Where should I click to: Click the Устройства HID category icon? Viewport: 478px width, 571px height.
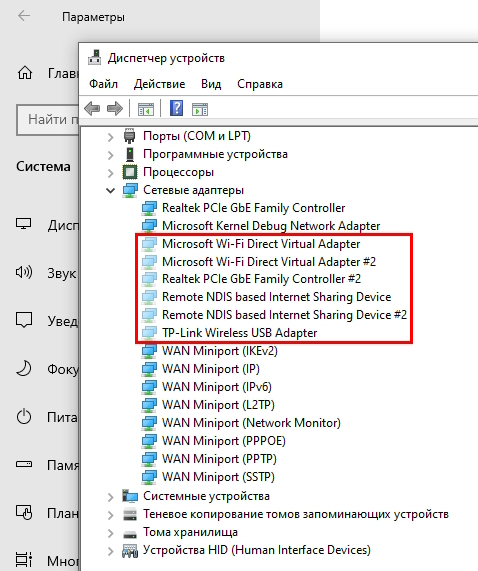[130, 550]
